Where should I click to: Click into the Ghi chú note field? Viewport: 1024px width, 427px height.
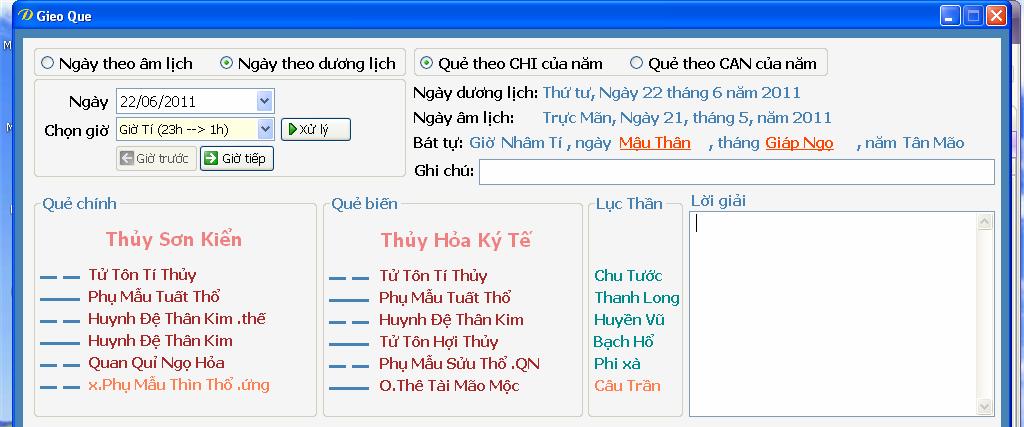point(736,172)
